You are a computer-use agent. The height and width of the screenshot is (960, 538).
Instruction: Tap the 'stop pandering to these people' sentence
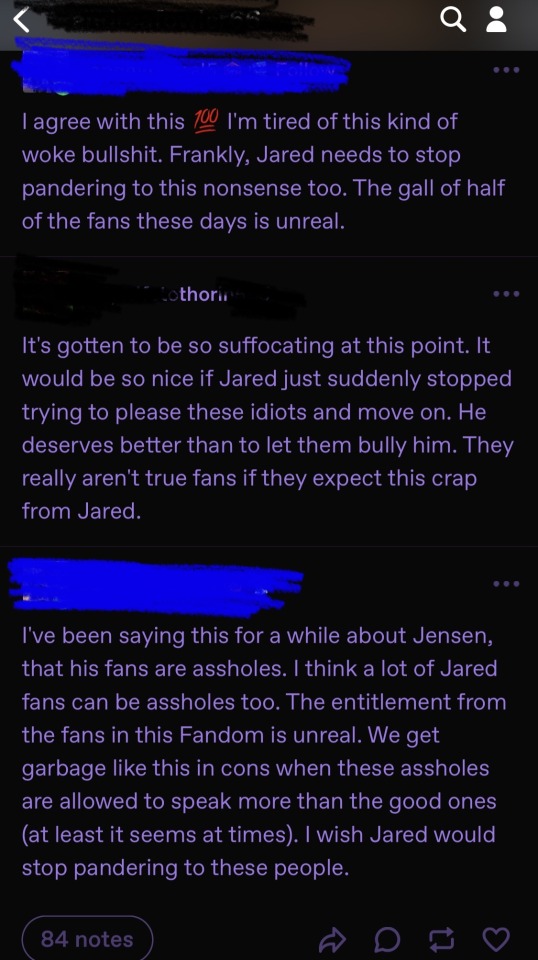tap(185, 868)
